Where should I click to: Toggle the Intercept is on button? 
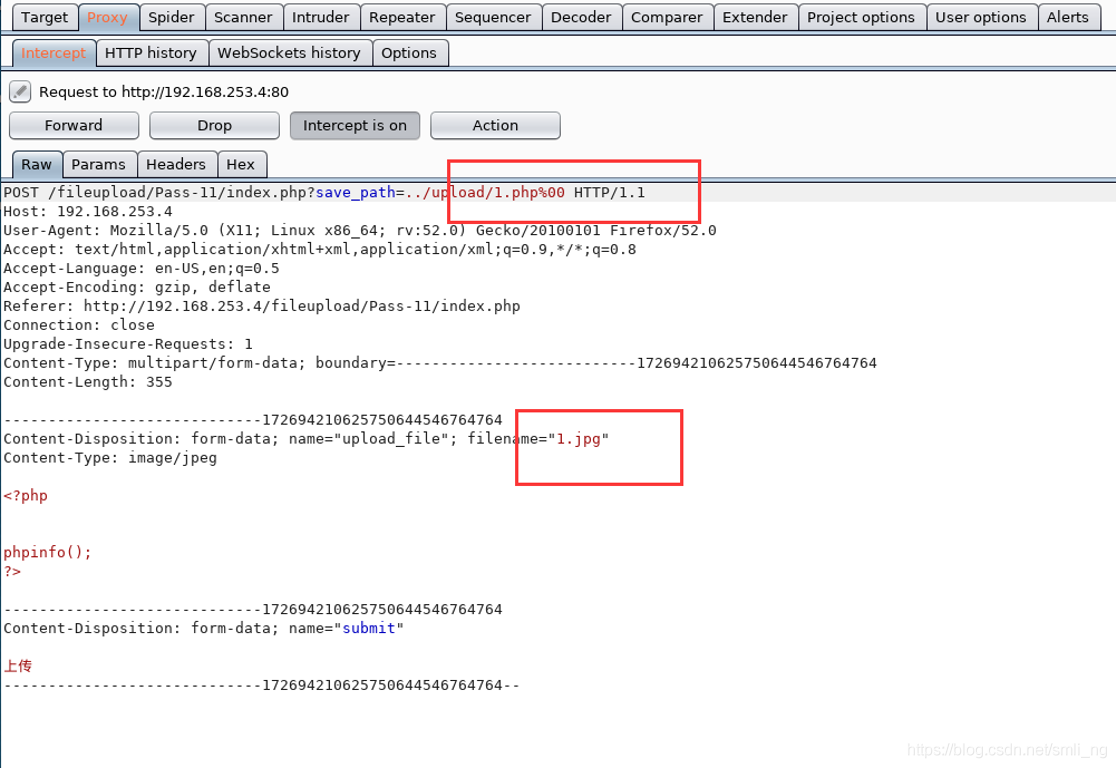(x=354, y=125)
